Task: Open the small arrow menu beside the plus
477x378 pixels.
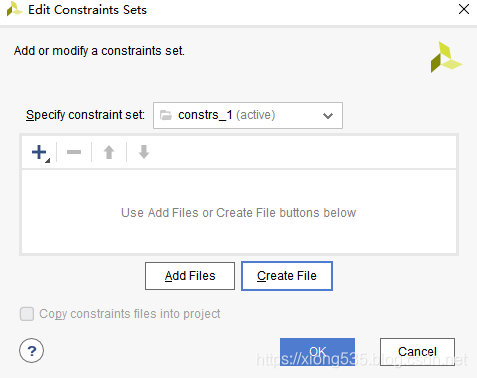Action: pos(48,161)
